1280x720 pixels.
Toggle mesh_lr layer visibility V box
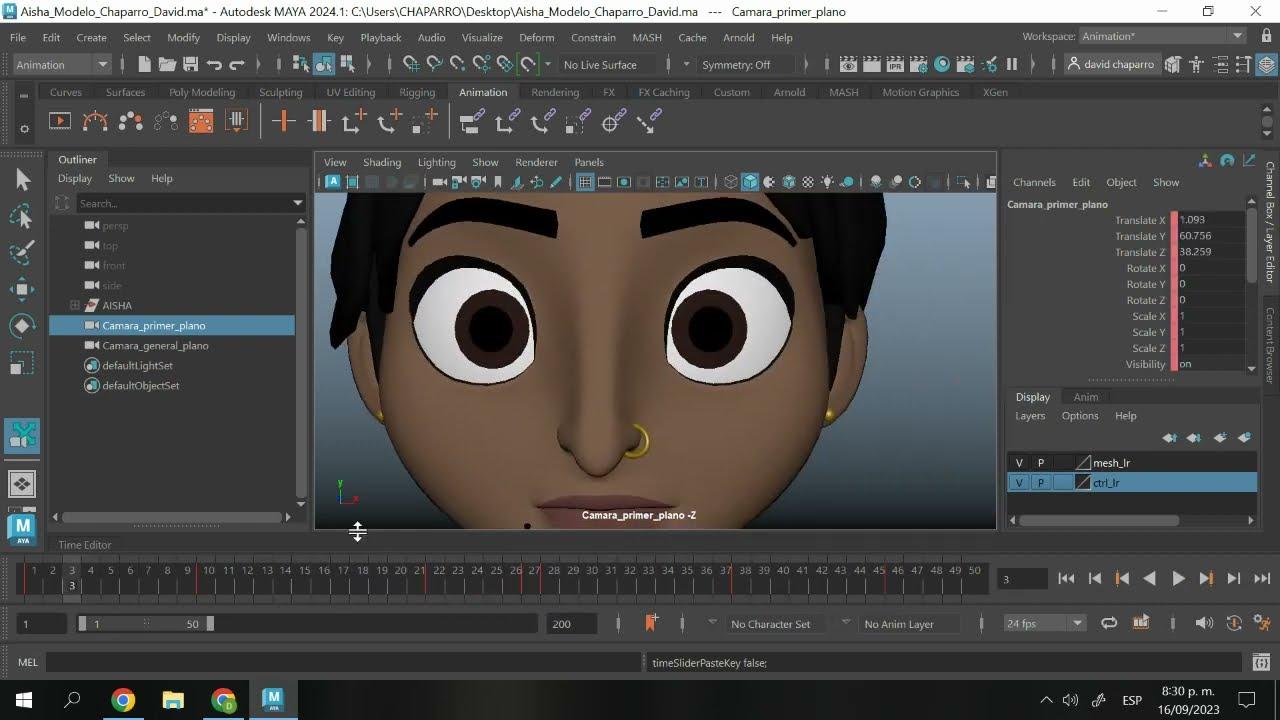(x=1019, y=463)
